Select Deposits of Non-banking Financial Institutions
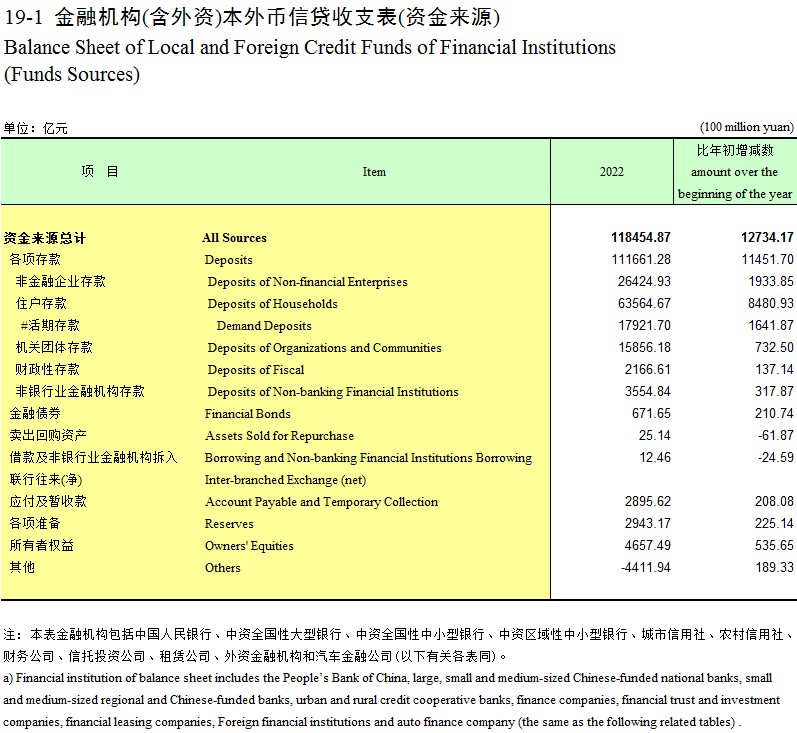797x733 pixels. click(x=333, y=392)
